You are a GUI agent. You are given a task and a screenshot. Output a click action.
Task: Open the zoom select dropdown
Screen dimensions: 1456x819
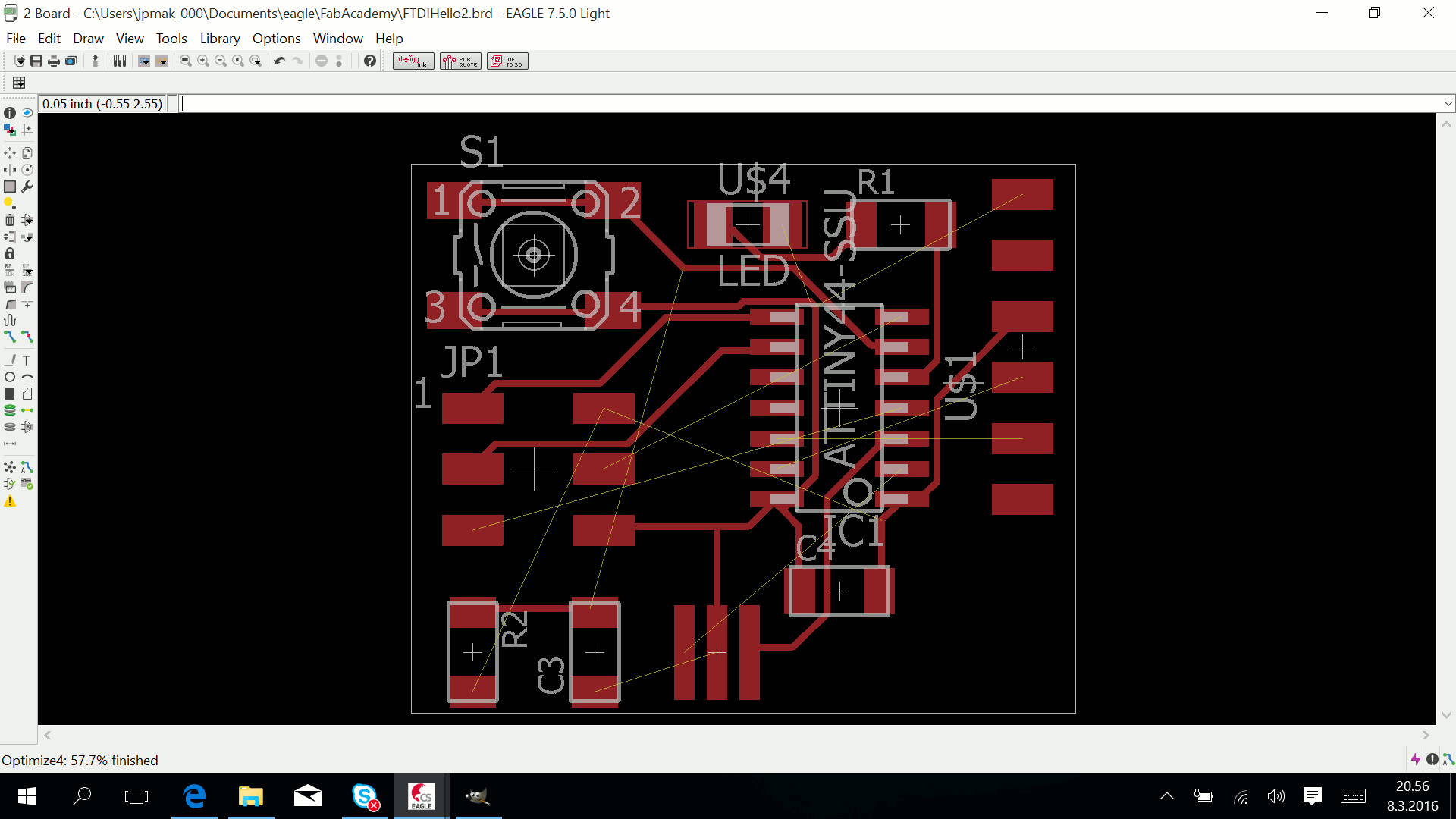(x=256, y=61)
